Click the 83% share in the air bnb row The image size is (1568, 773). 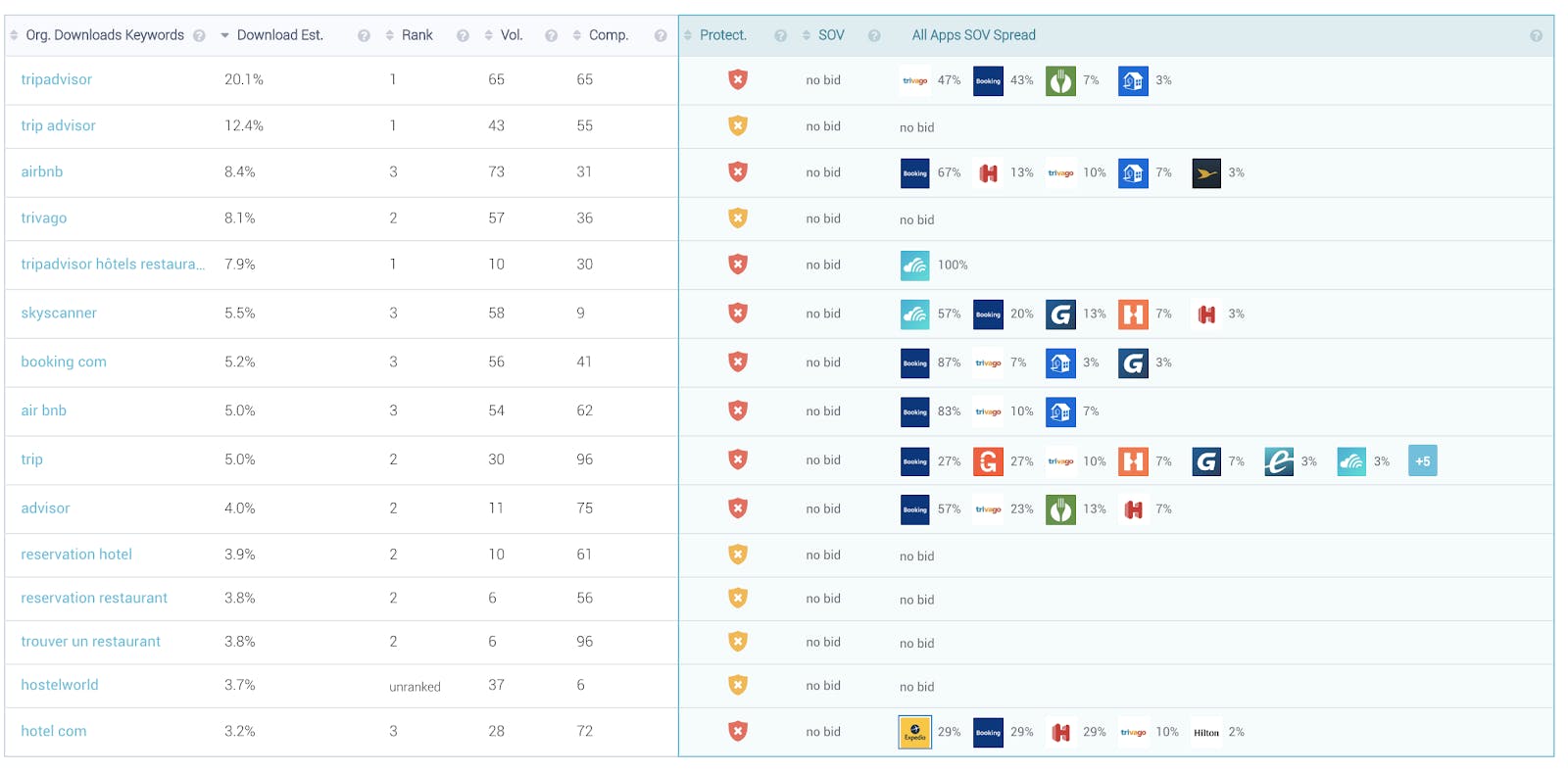coord(949,411)
